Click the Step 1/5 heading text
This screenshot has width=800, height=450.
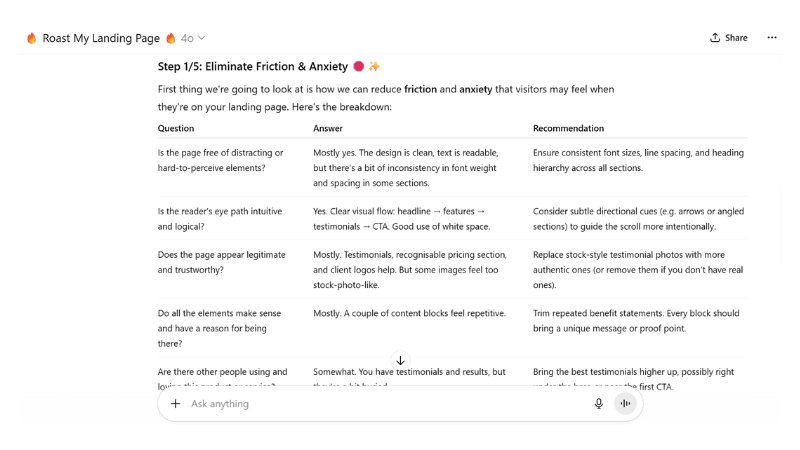click(x=252, y=67)
